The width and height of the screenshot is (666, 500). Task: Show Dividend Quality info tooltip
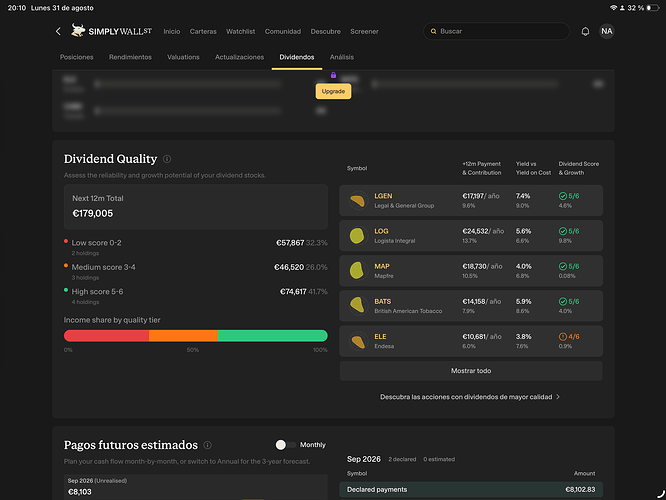167,159
